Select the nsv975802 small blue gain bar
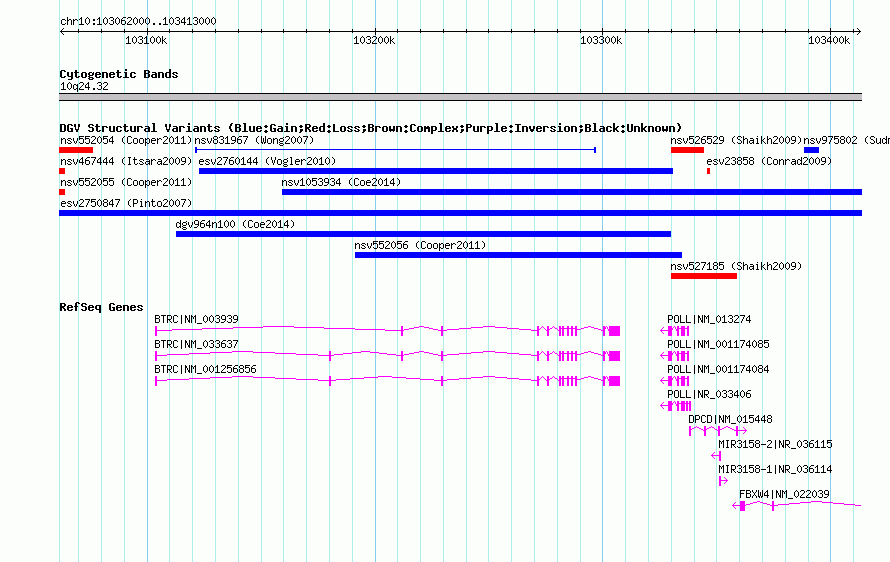 point(811,150)
